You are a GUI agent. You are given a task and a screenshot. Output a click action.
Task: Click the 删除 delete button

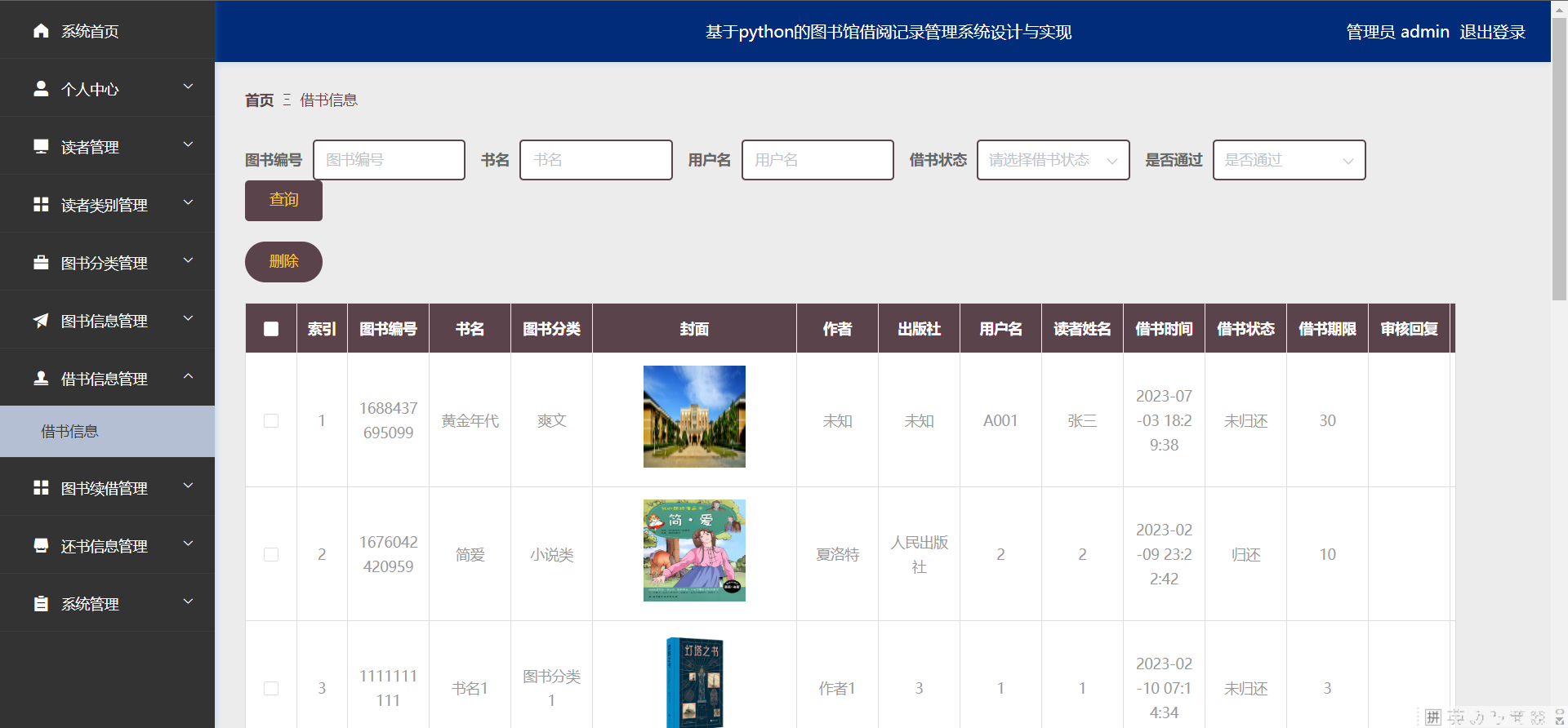283,262
